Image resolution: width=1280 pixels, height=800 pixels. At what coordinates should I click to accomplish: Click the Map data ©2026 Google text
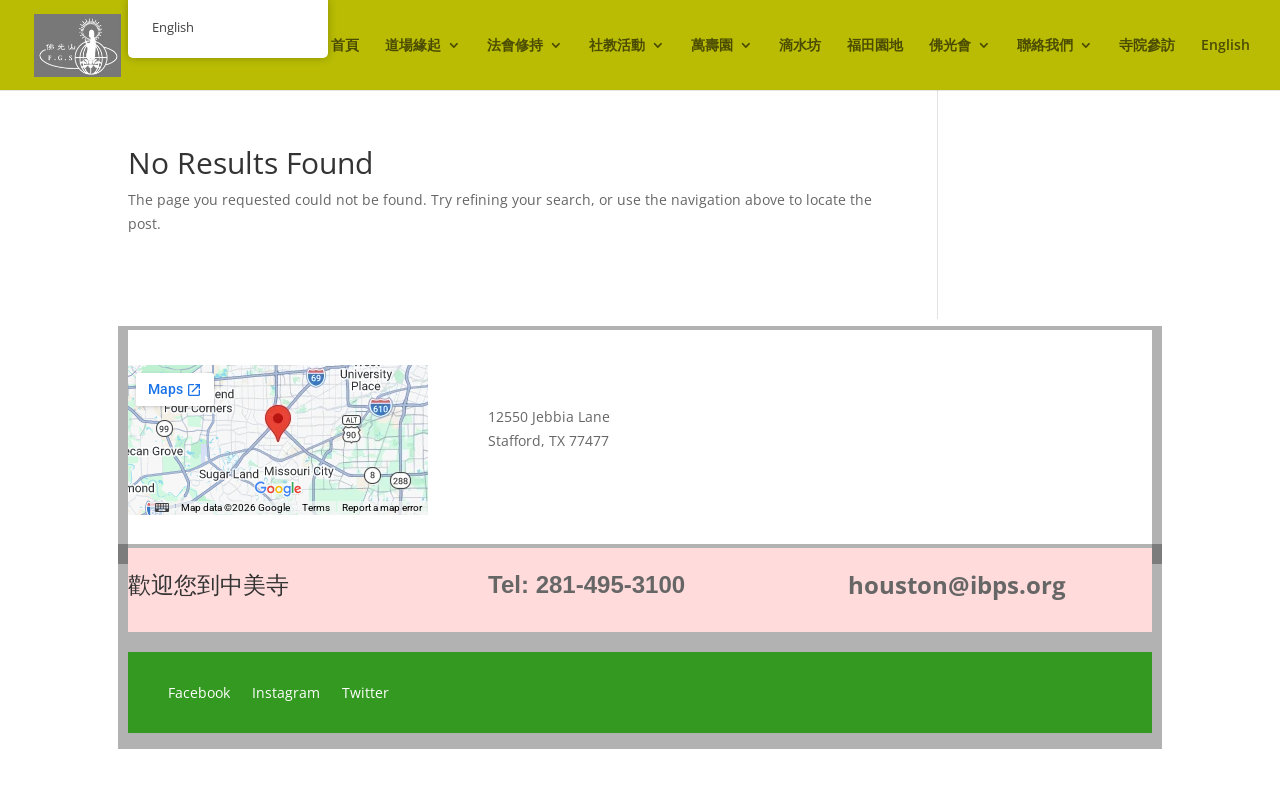click(x=235, y=508)
